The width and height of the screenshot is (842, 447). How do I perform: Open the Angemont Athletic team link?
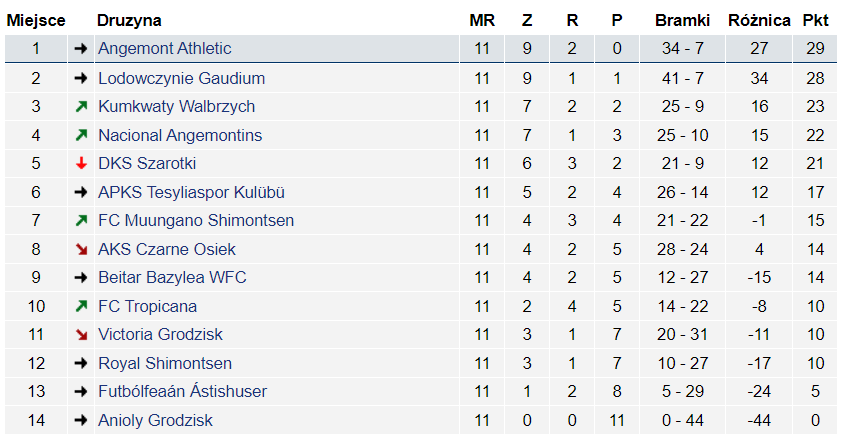pos(164,49)
